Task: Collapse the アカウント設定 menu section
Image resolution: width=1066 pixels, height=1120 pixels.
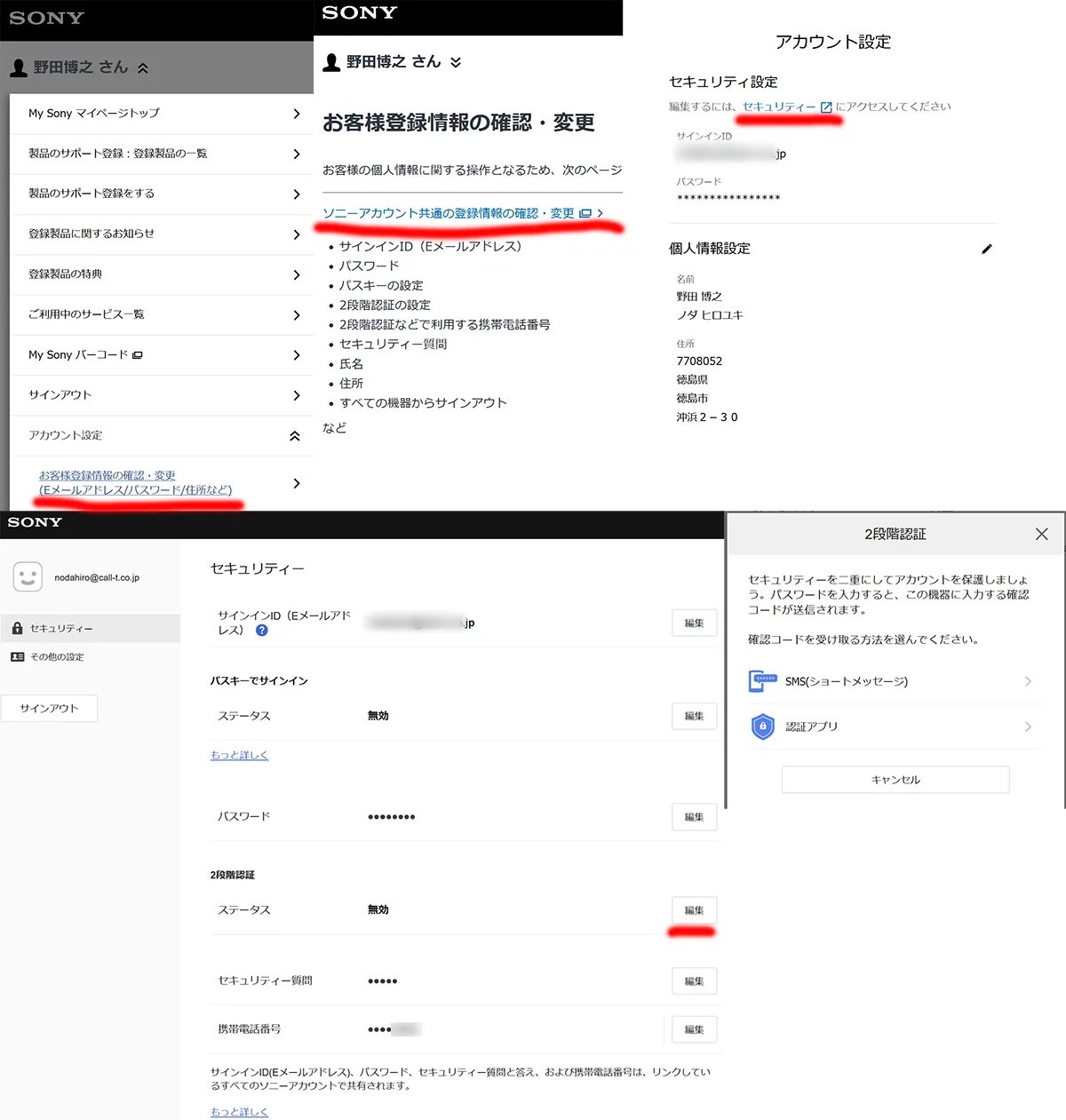Action: pos(294,436)
